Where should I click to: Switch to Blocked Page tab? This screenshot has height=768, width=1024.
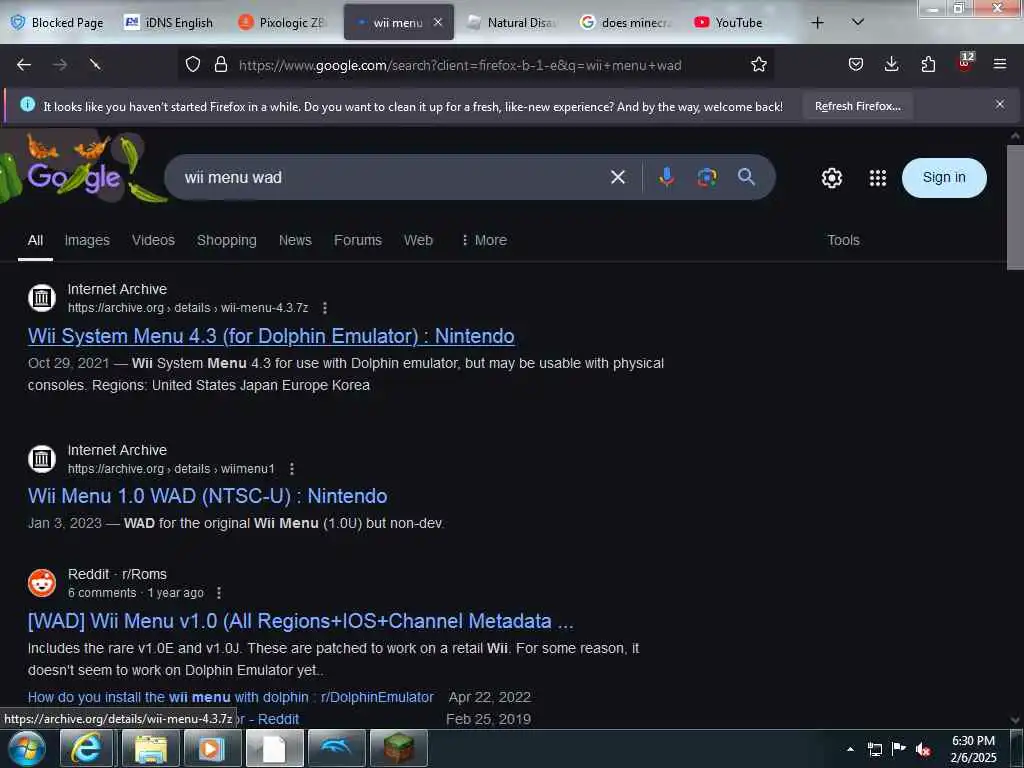pyautogui.click(x=57, y=23)
